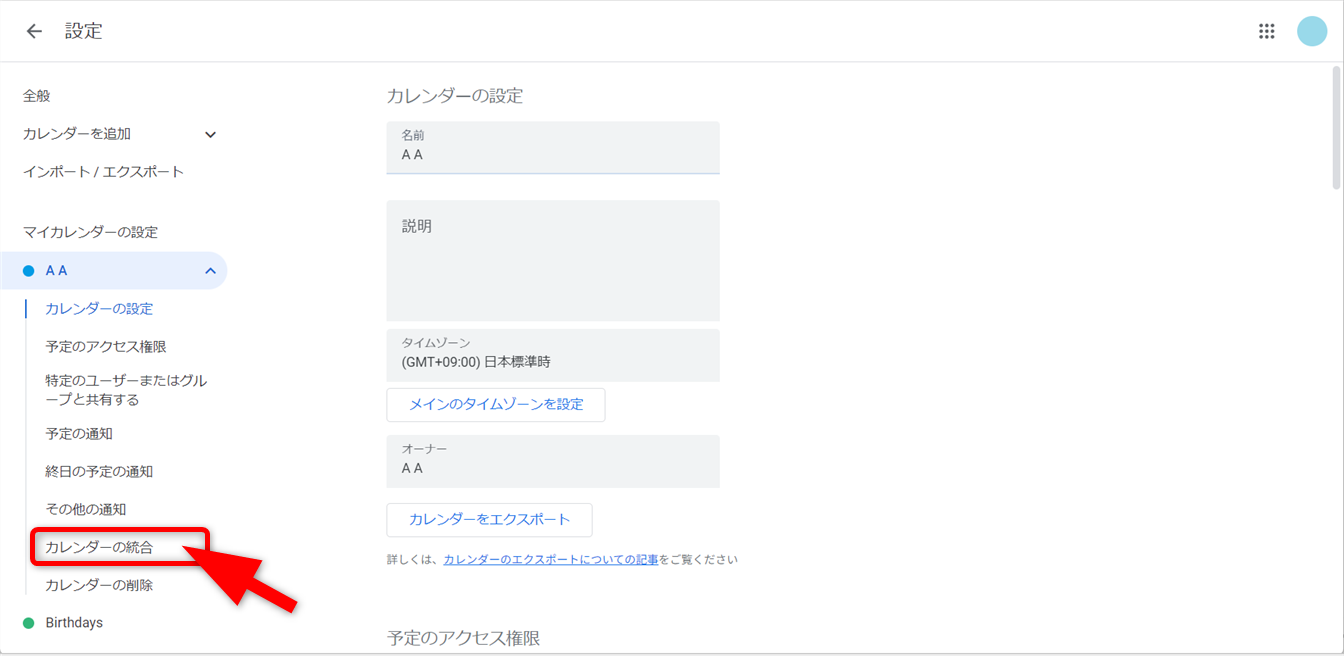The width and height of the screenshot is (1344, 656).
Task: Select カレンダーの設定 sidebar item
Action: [x=99, y=309]
